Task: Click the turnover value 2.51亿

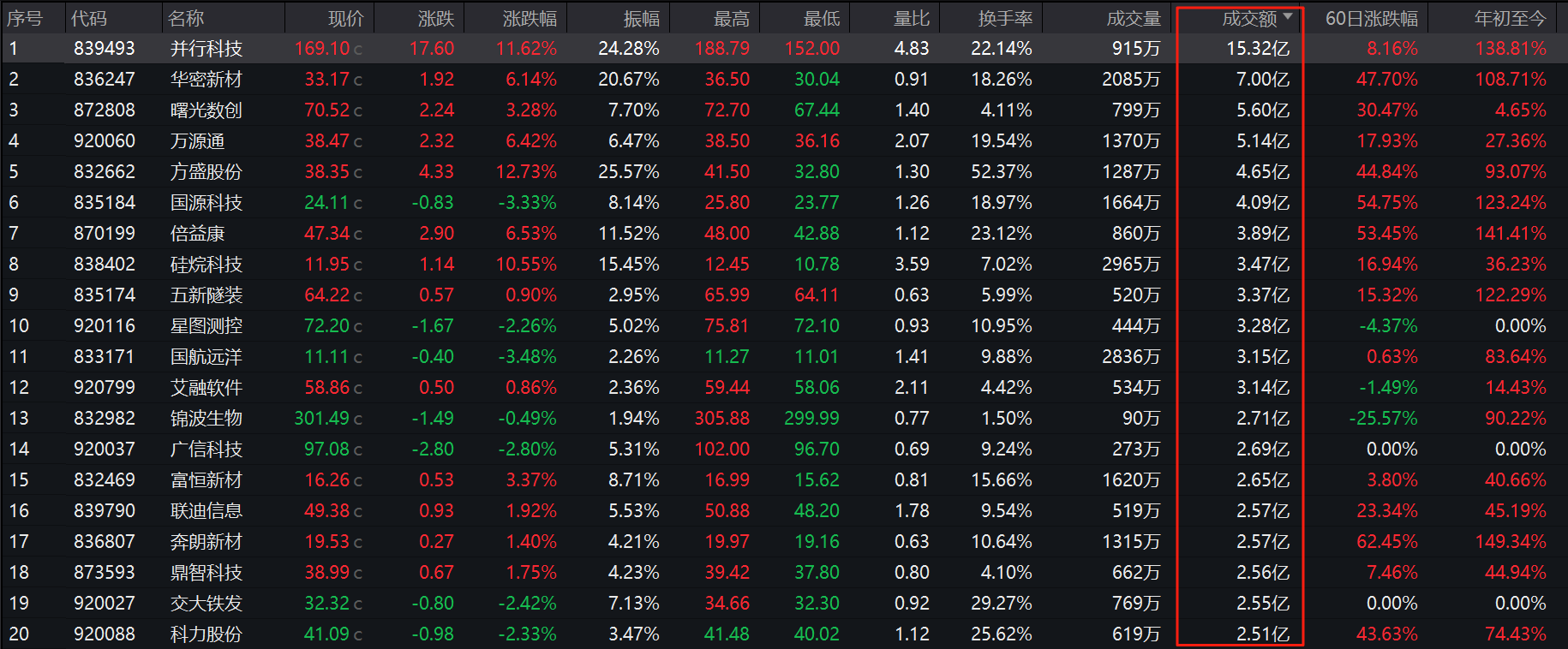Action: 1263,634
